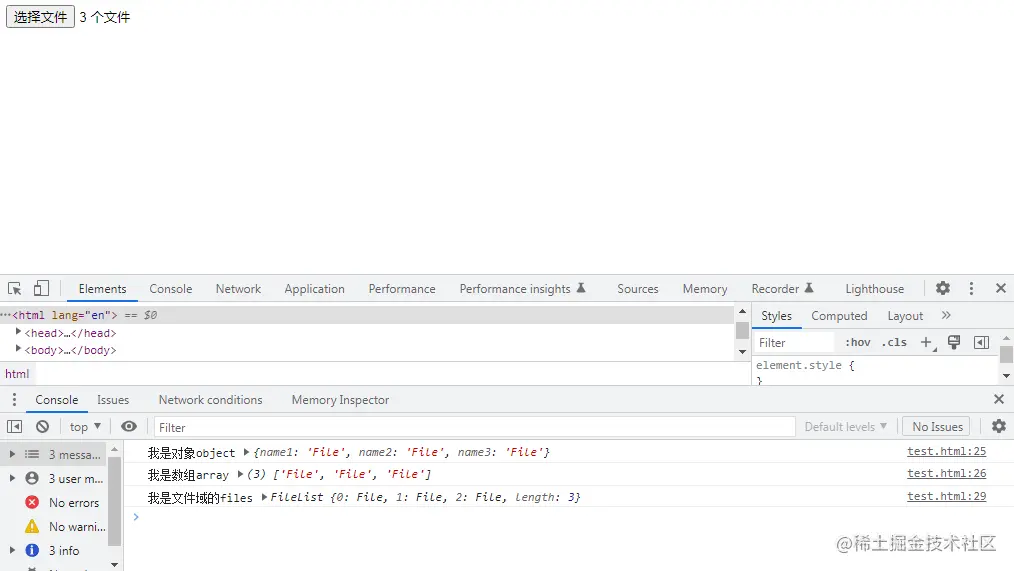Viewport: 1014px width, 571px height.
Task: Open the Styles pane tab
Action: coord(776,316)
